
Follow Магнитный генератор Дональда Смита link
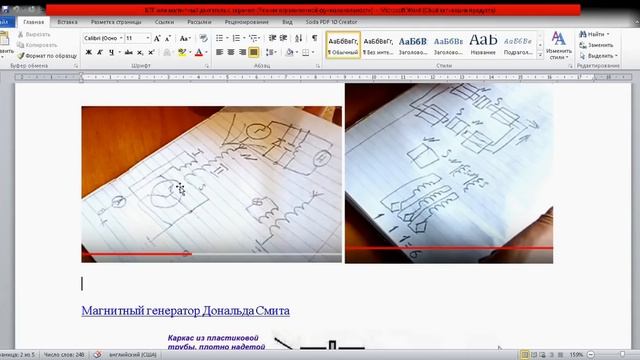pyautogui.click(x=186, y=311)
